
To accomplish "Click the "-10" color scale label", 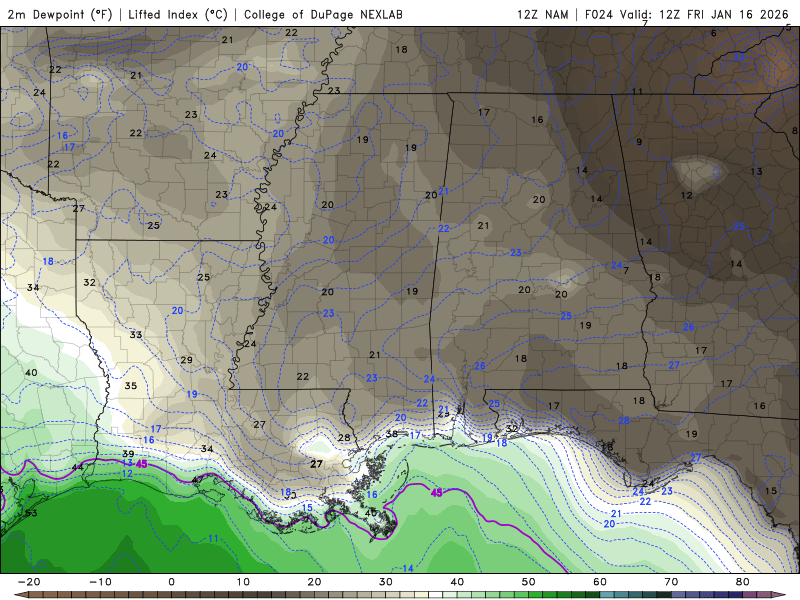I will (x=100, y=582).
